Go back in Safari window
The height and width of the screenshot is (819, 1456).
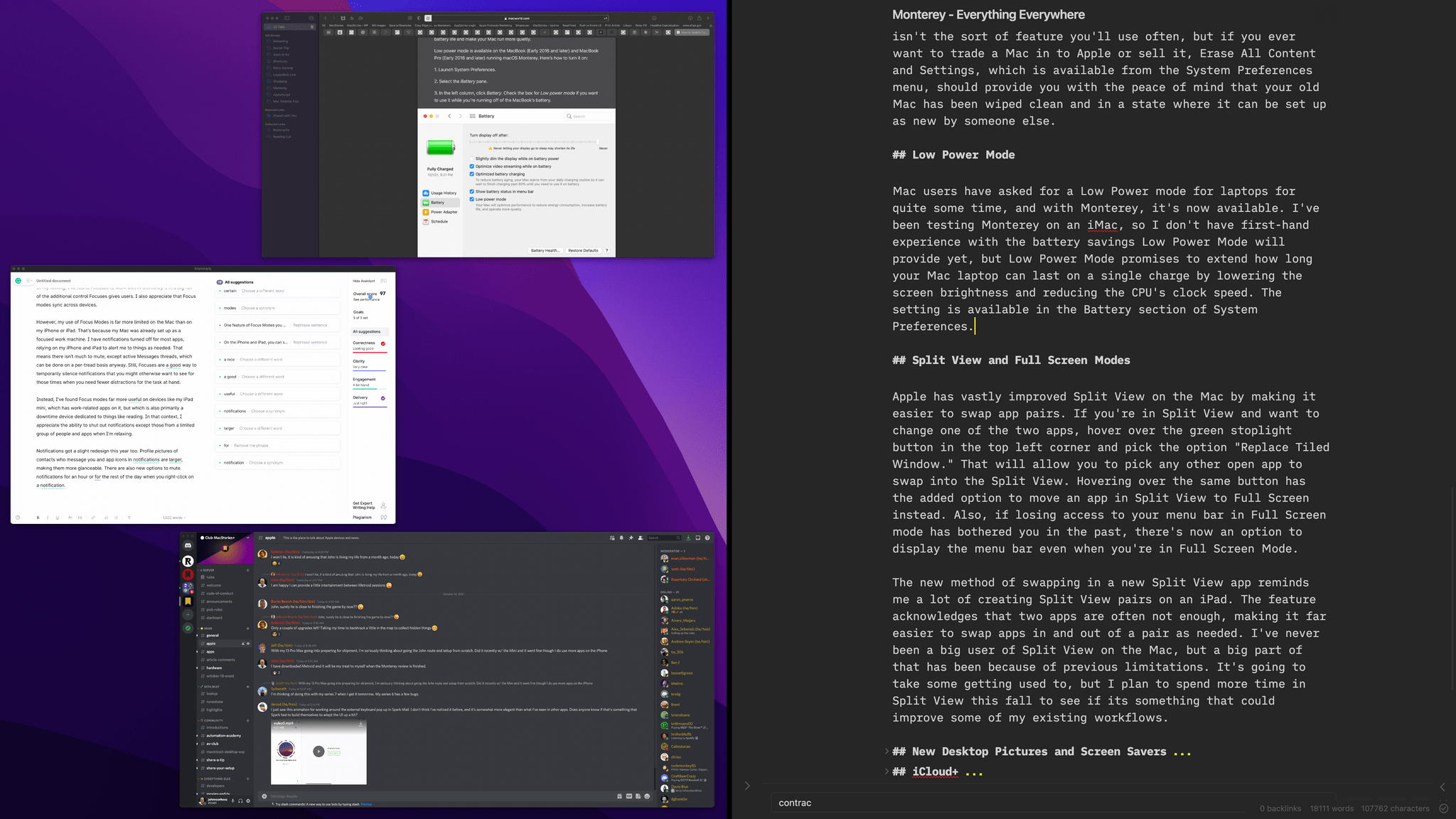pos(326,18)
